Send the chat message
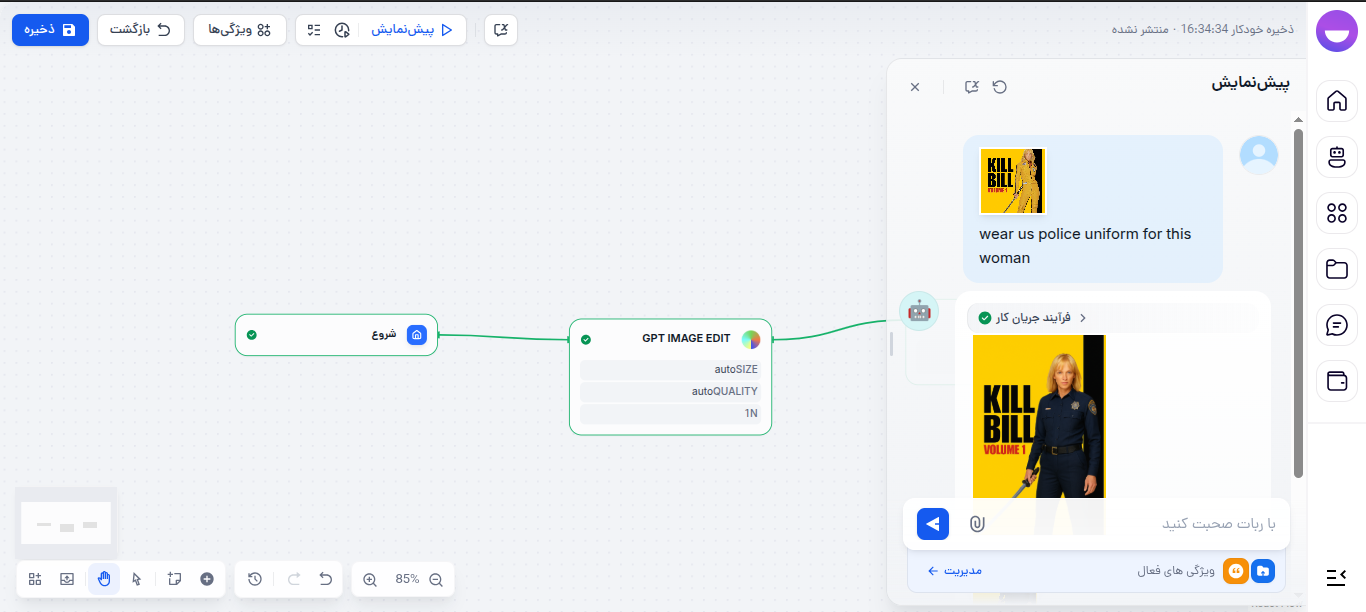This screenshot has height=612, width=1366. 933,524
